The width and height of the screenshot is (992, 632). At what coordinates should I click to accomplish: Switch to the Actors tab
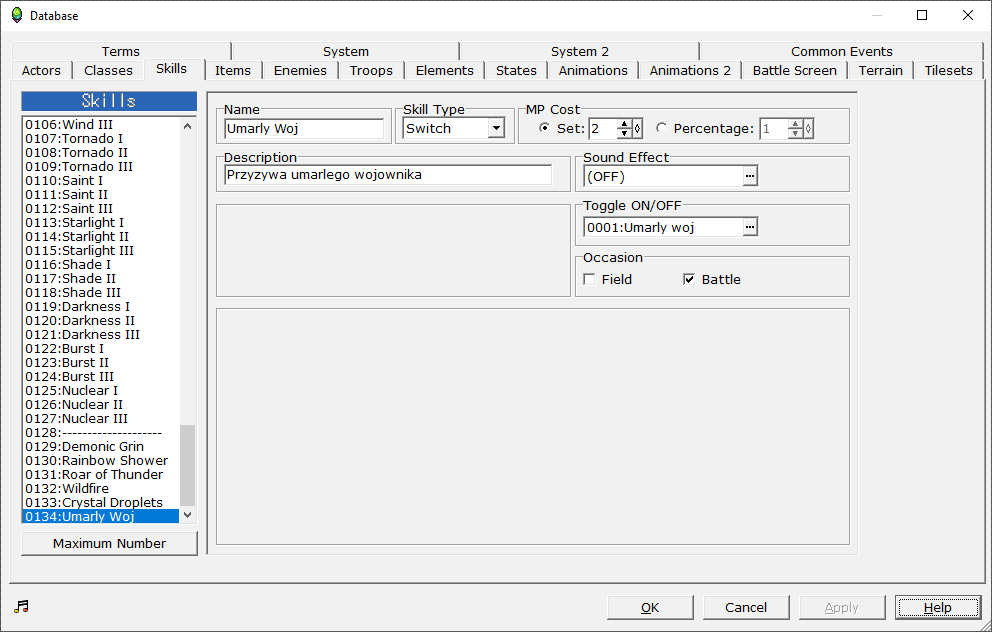tap(41, 70)
